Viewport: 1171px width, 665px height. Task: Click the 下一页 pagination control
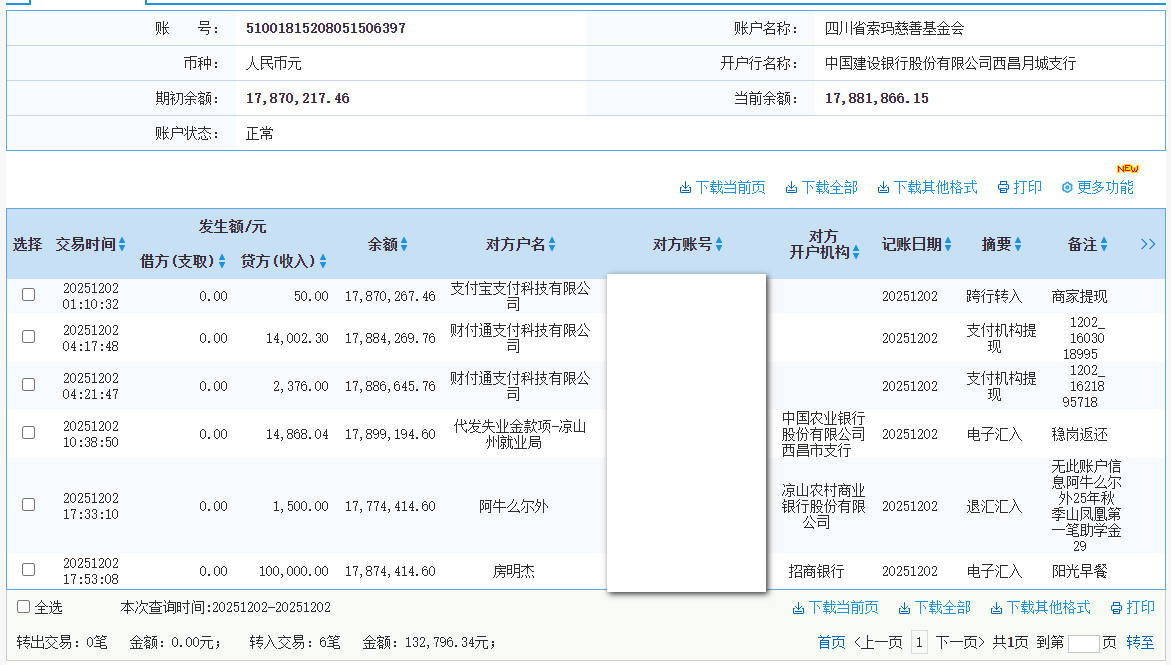point(960,640)
